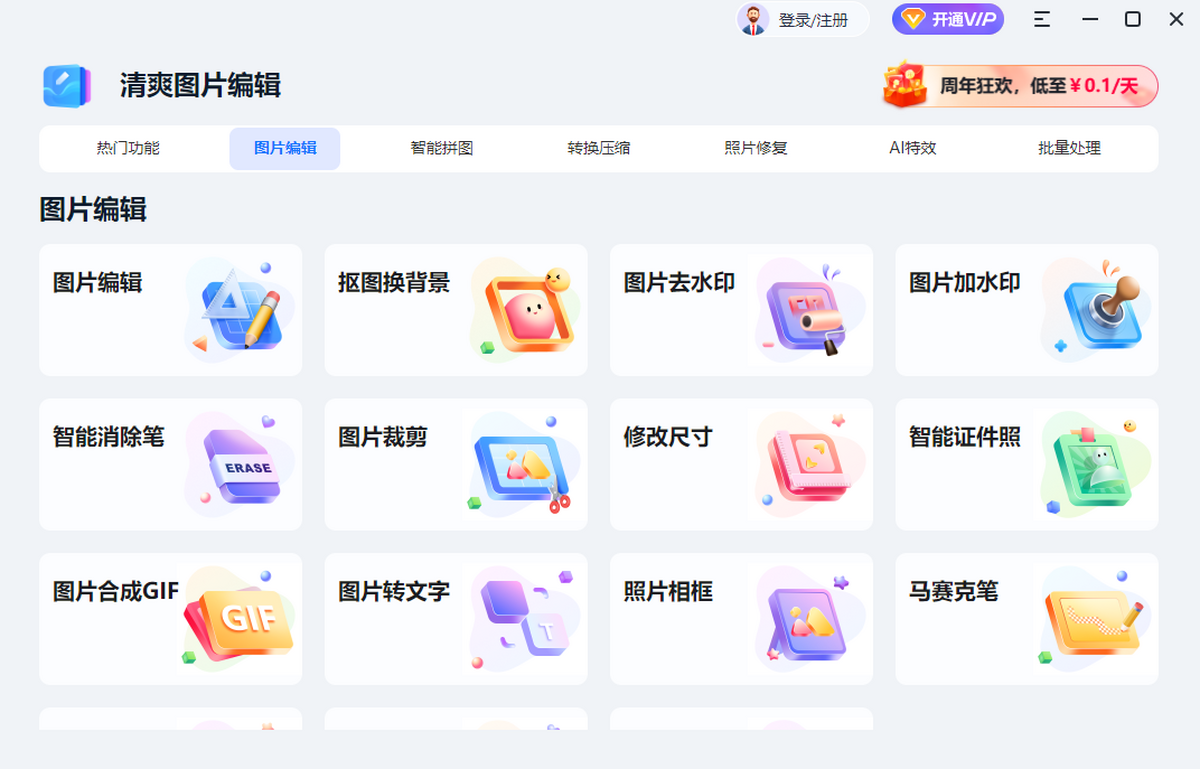Click the 图片合成GIF card title
The height and width of the screenshot is (769, 1200).
(116, 591)
